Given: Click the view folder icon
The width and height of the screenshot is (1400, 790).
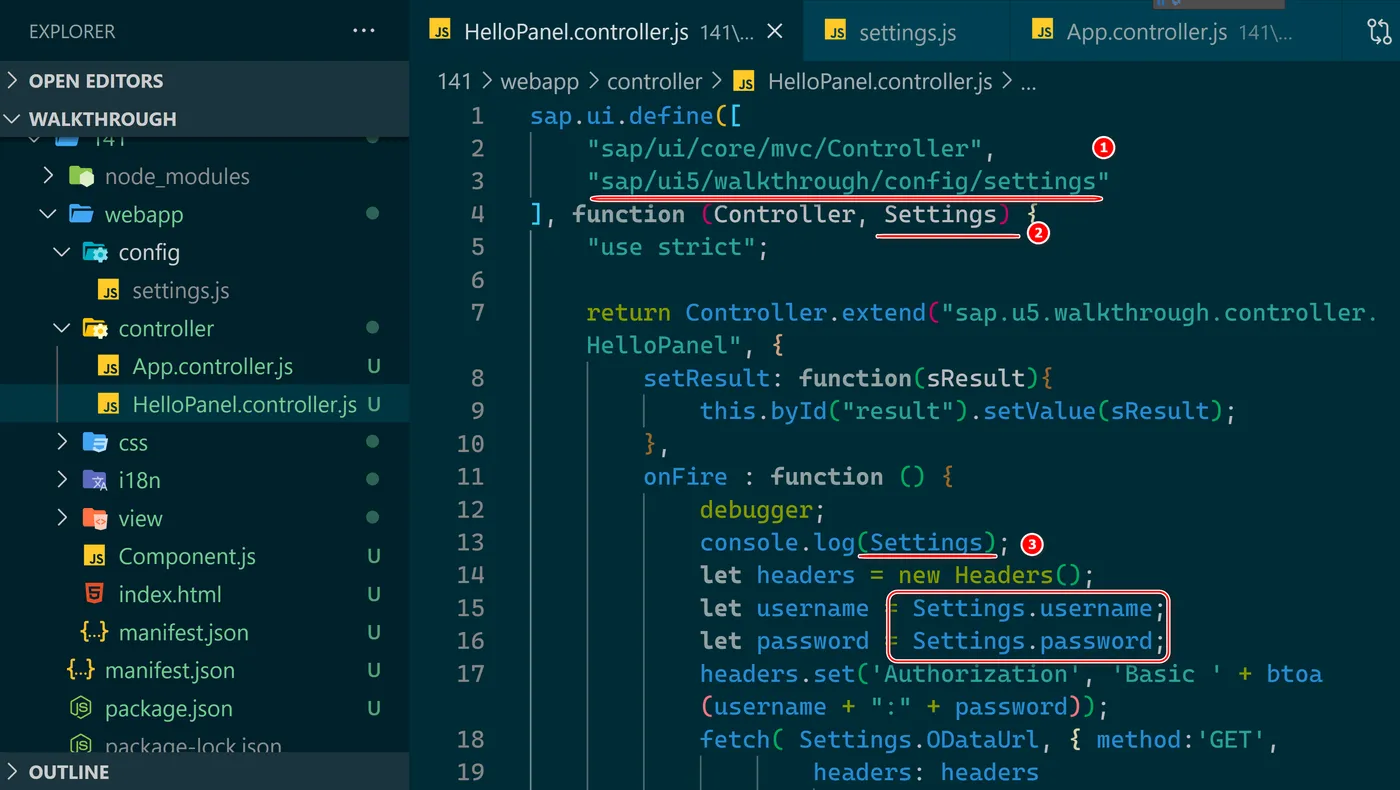Looking at the screenshot, I should tap(95, 519).
